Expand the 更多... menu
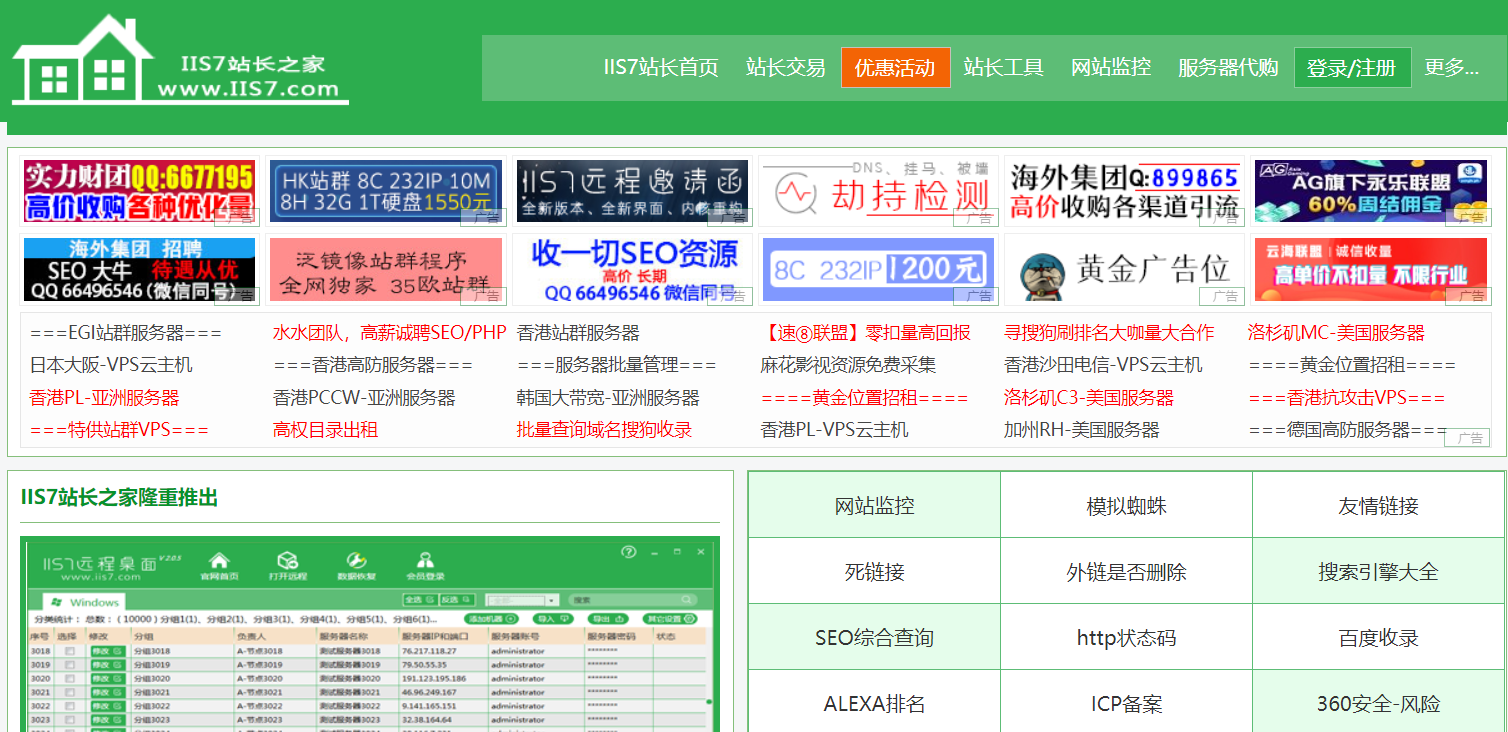1508x732 pixels. point(1452,68)
